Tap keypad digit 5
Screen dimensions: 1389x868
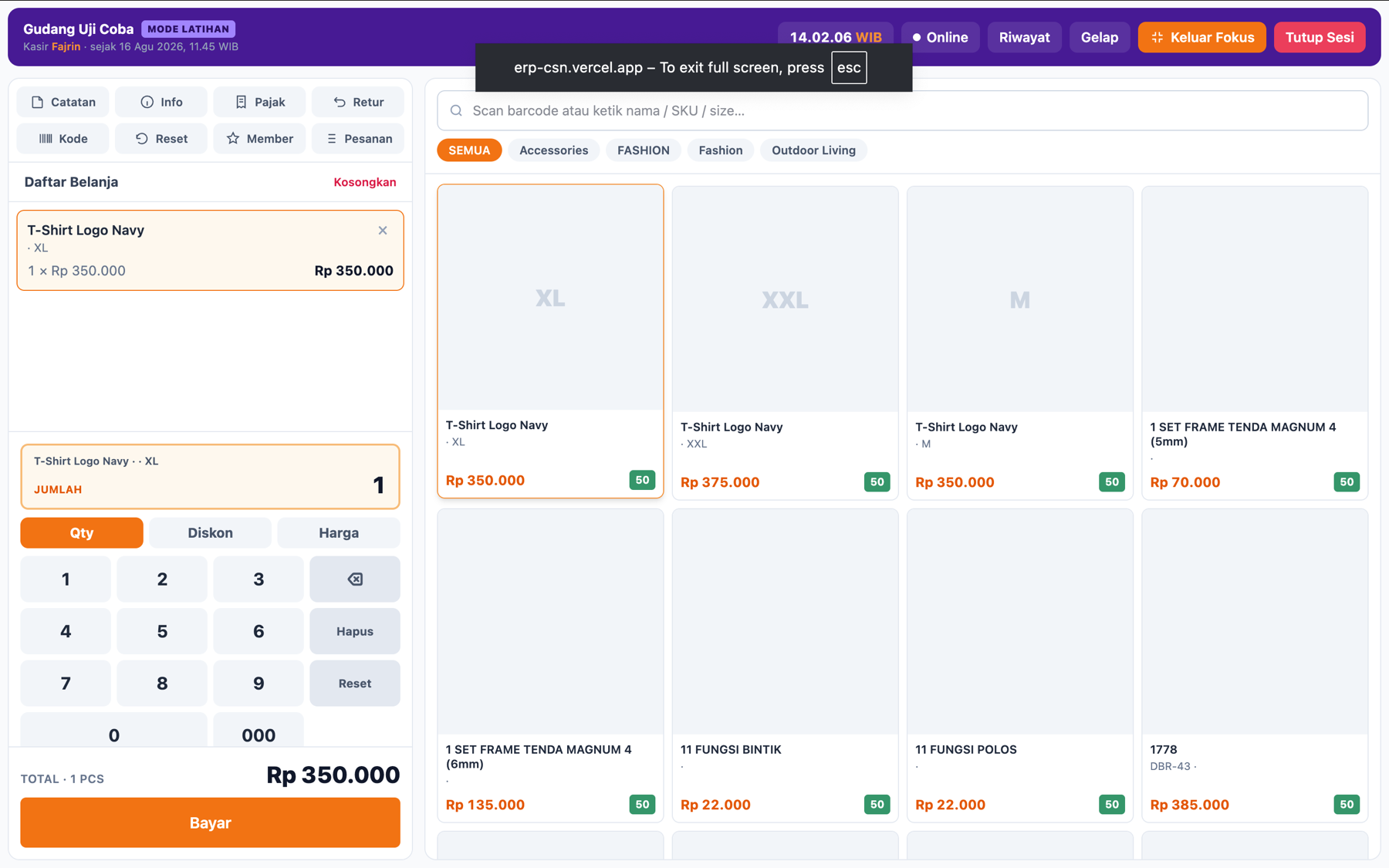point(162,631)
